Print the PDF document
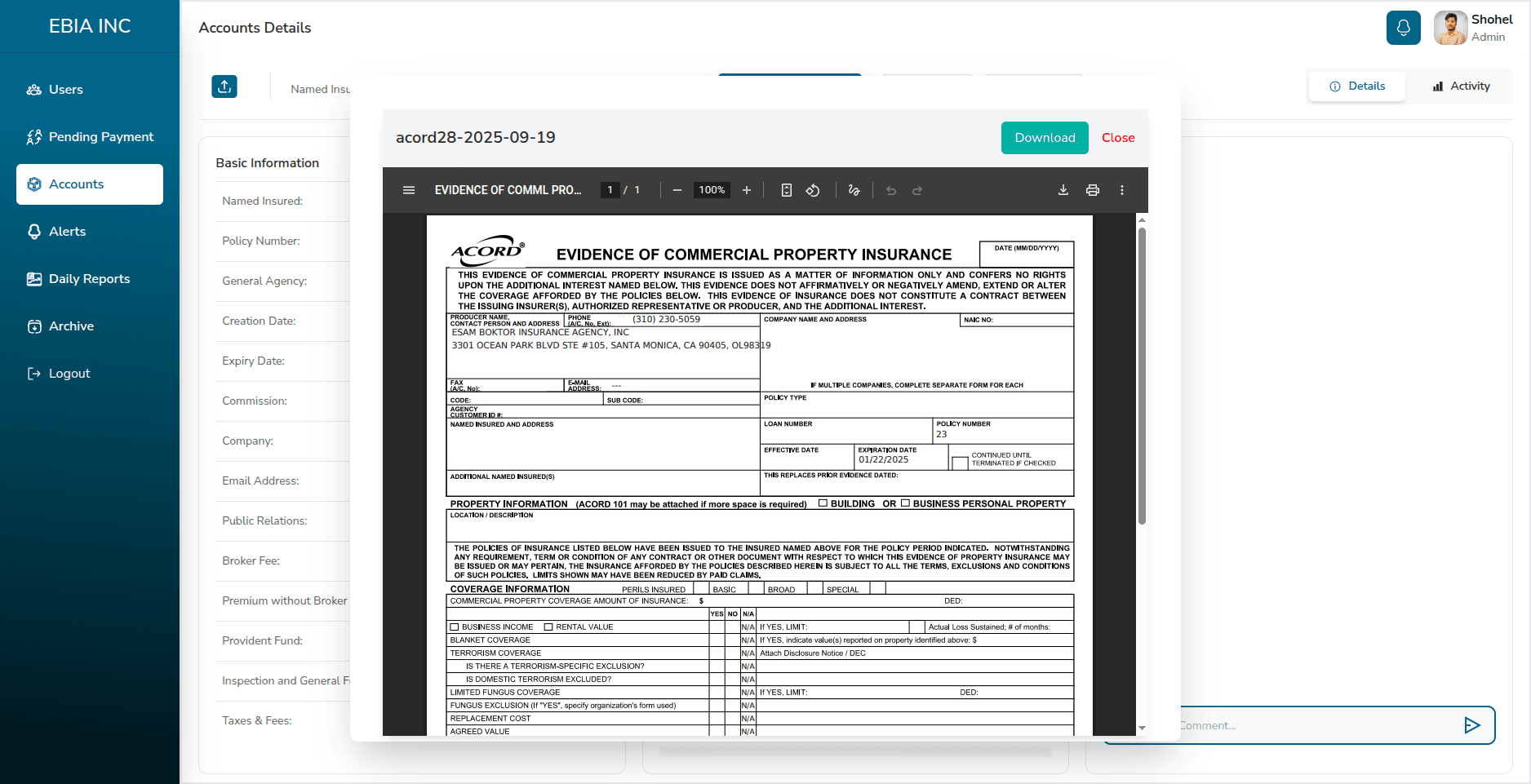The height and width of the screenshot is (784, 1531). [1093, 190]
